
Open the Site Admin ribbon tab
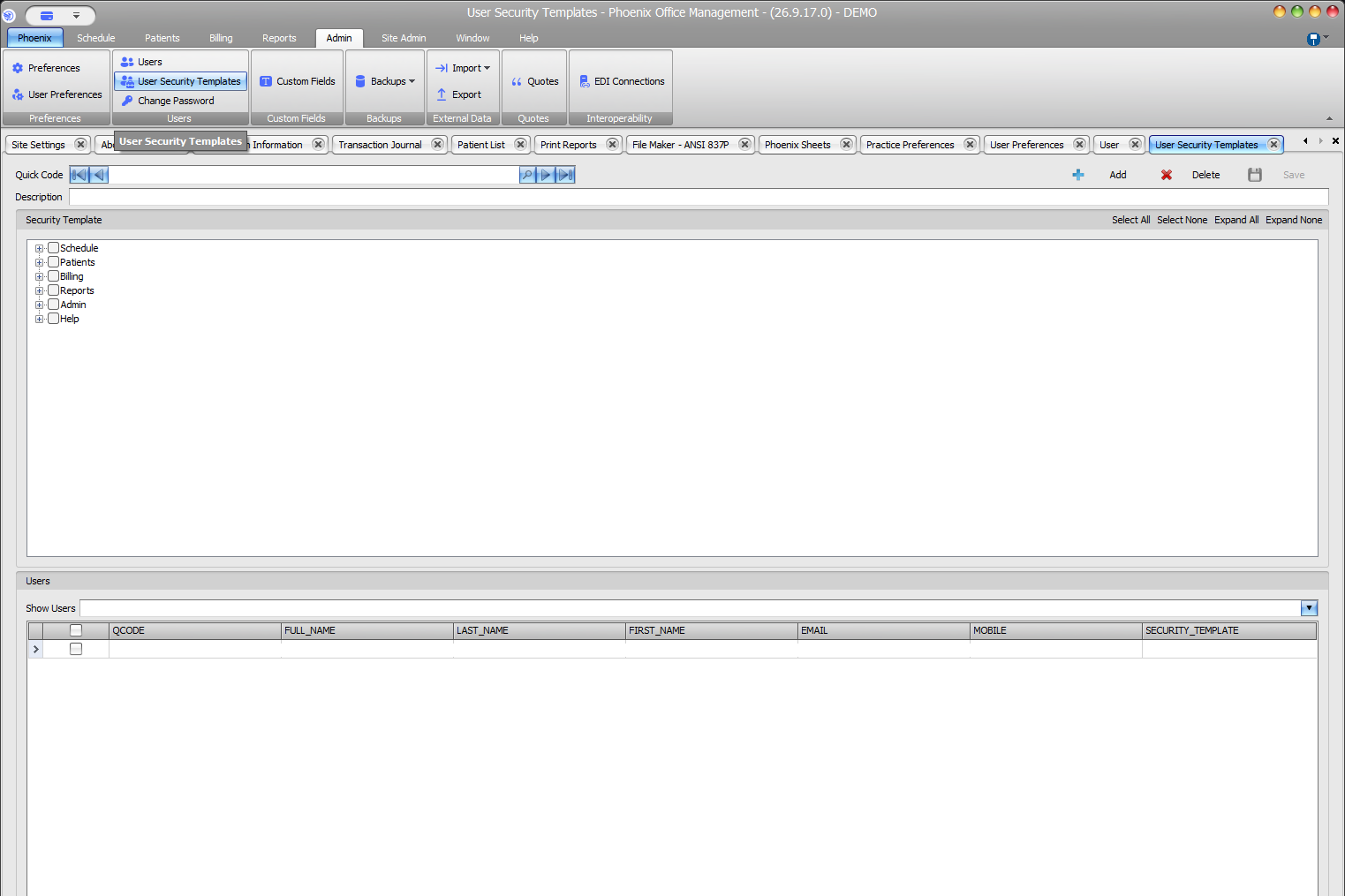[404, 38]
